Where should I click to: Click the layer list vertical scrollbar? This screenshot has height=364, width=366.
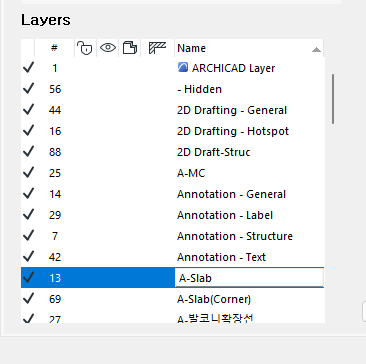(333, 99)
